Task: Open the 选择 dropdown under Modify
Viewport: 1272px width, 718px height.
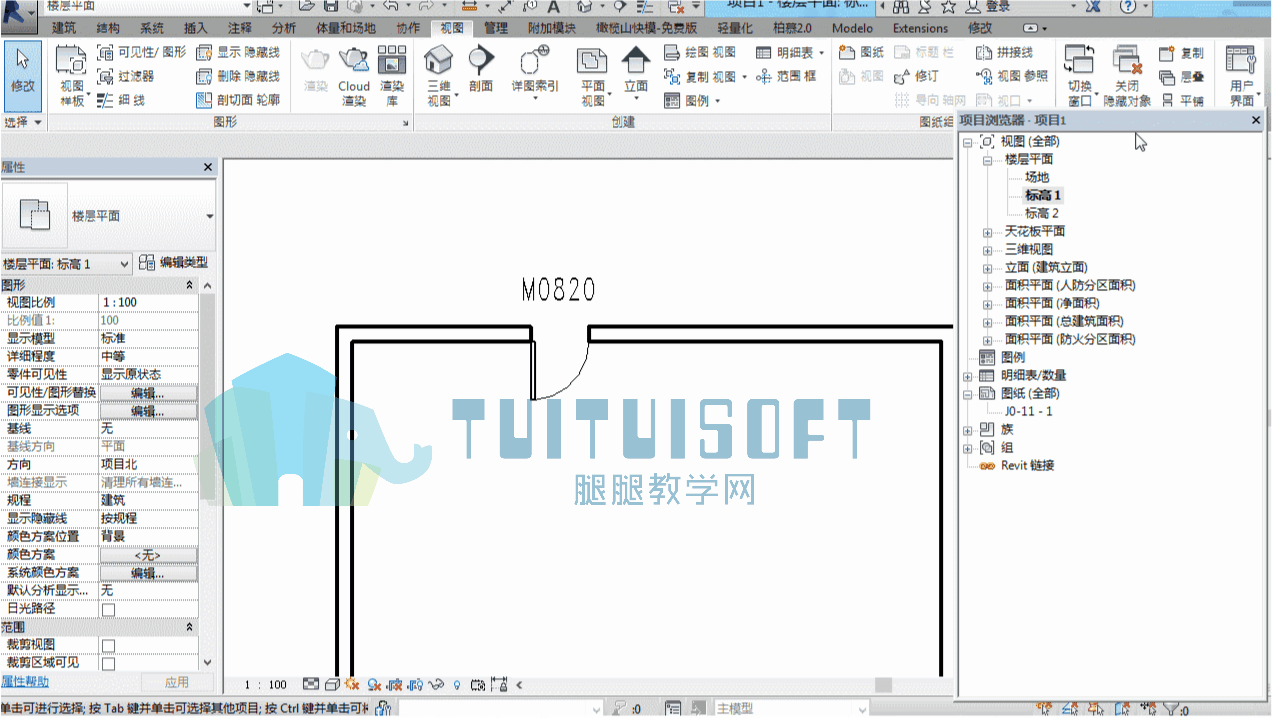Action: 23,122
